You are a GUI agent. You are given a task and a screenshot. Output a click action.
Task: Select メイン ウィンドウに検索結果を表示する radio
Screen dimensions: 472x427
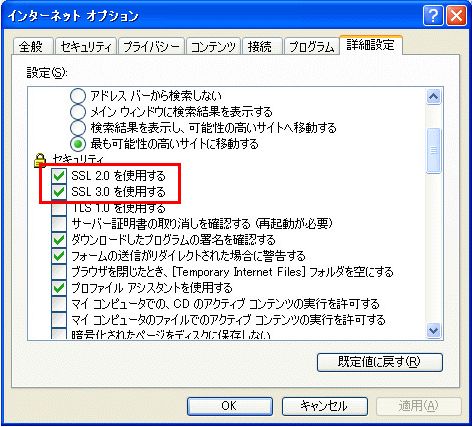tap(78, 112)
